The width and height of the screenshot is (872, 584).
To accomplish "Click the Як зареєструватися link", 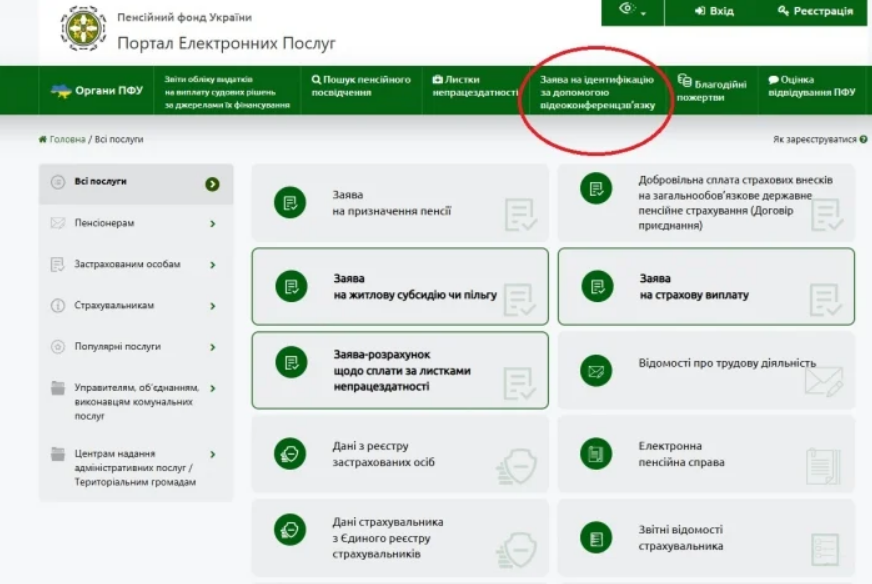I will pyautogui.click(x=814, y=140).
